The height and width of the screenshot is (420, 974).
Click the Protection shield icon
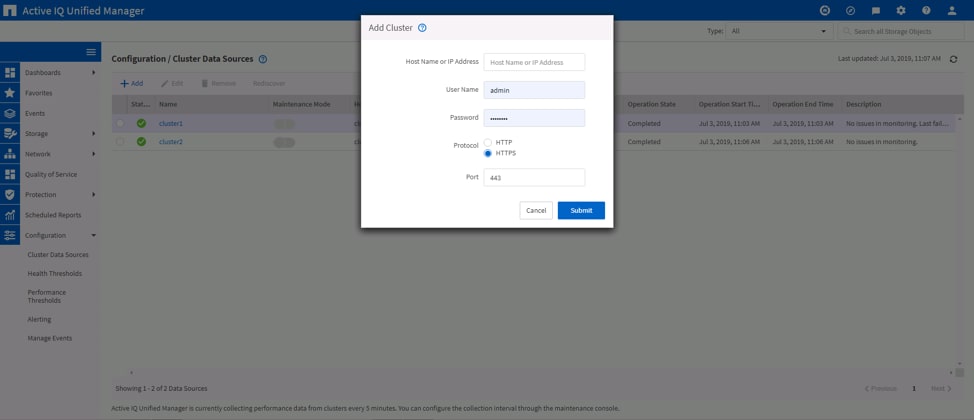pyautogui.click(x=10, y=194)
